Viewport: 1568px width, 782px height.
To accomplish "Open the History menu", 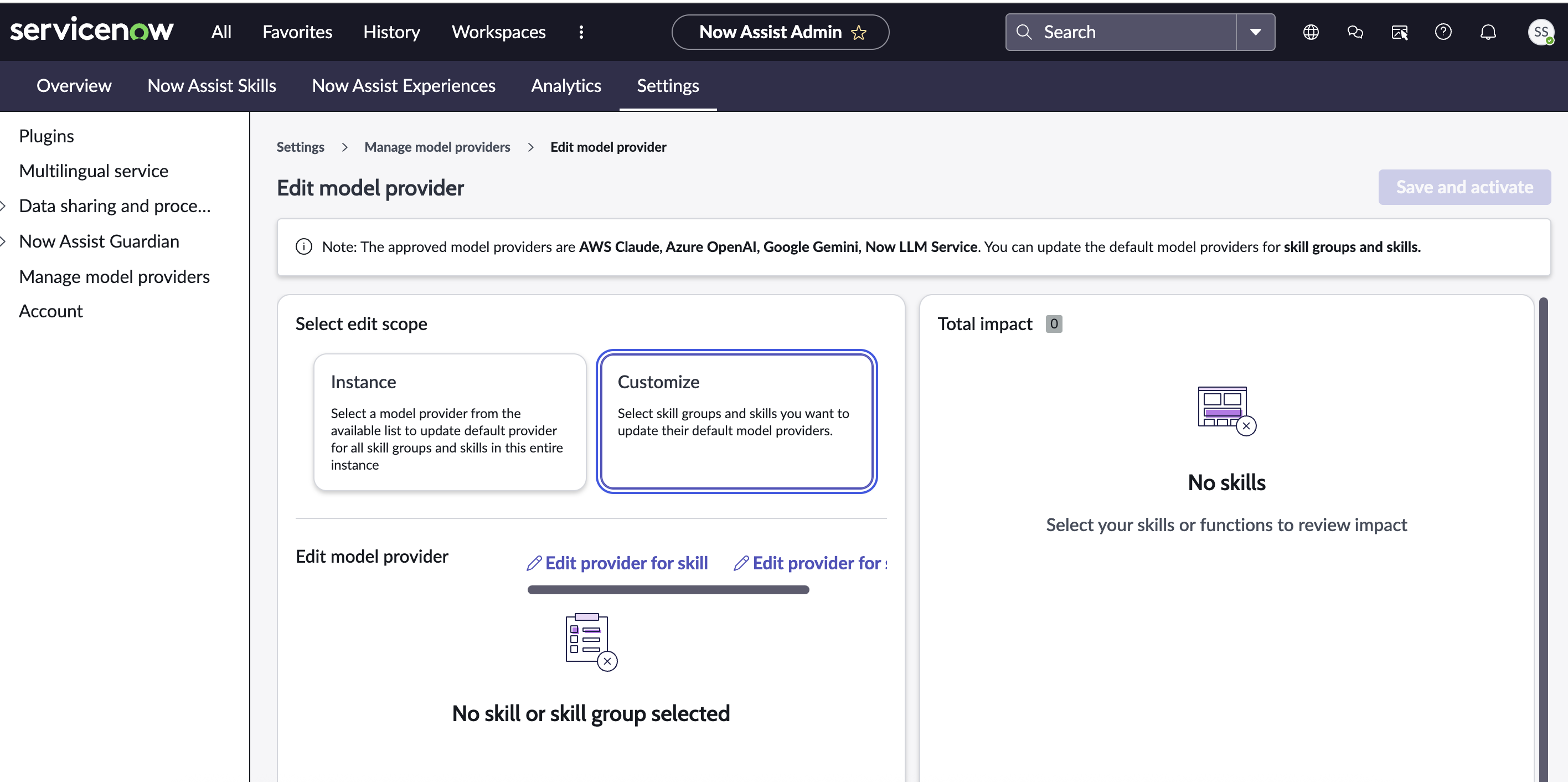I will (x=391, y=32).
